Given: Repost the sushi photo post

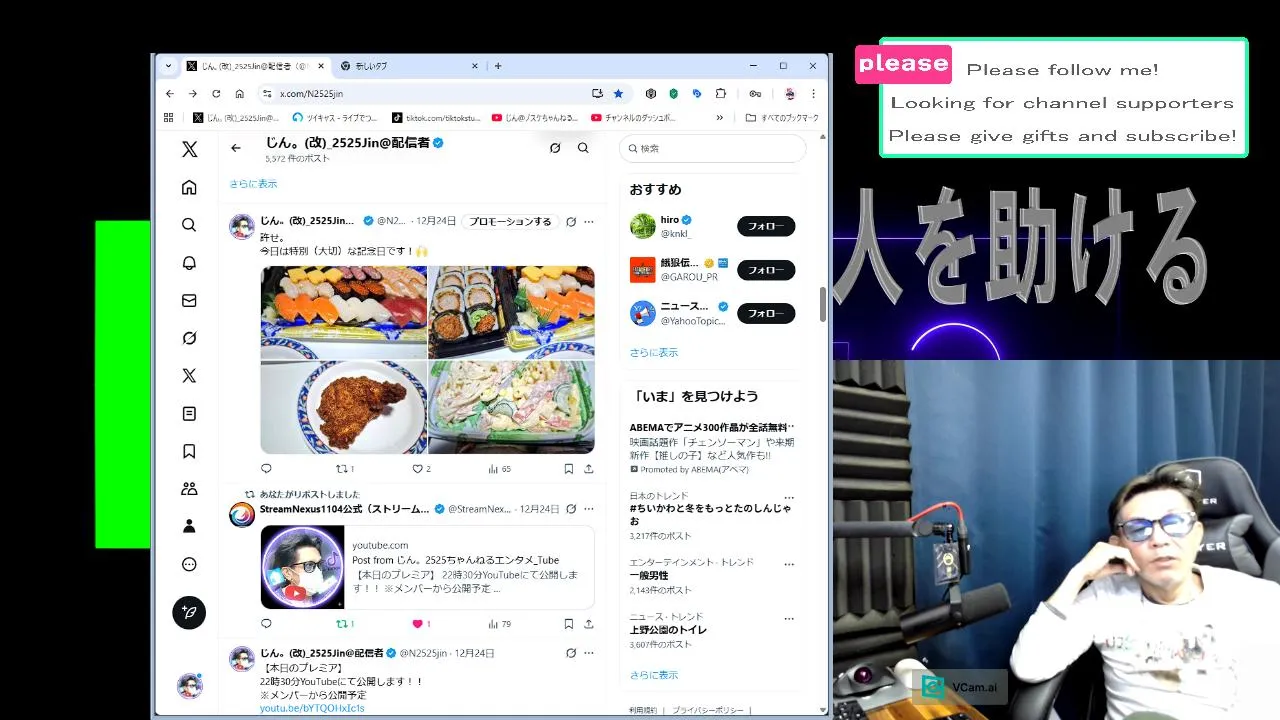Looking at the screenshot, I should (x=345, y=468).
